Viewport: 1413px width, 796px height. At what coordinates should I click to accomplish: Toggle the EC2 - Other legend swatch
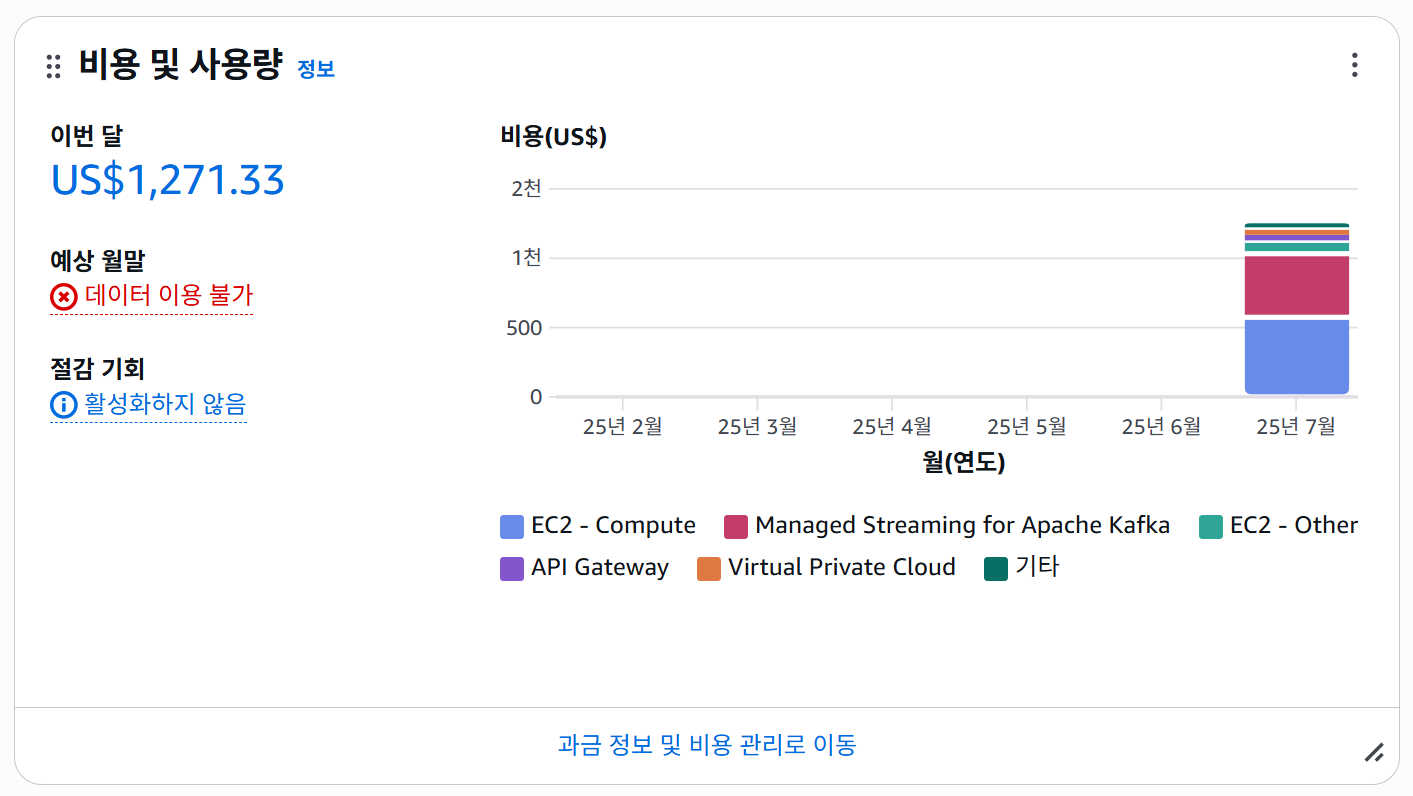[x=1211, y=527]
